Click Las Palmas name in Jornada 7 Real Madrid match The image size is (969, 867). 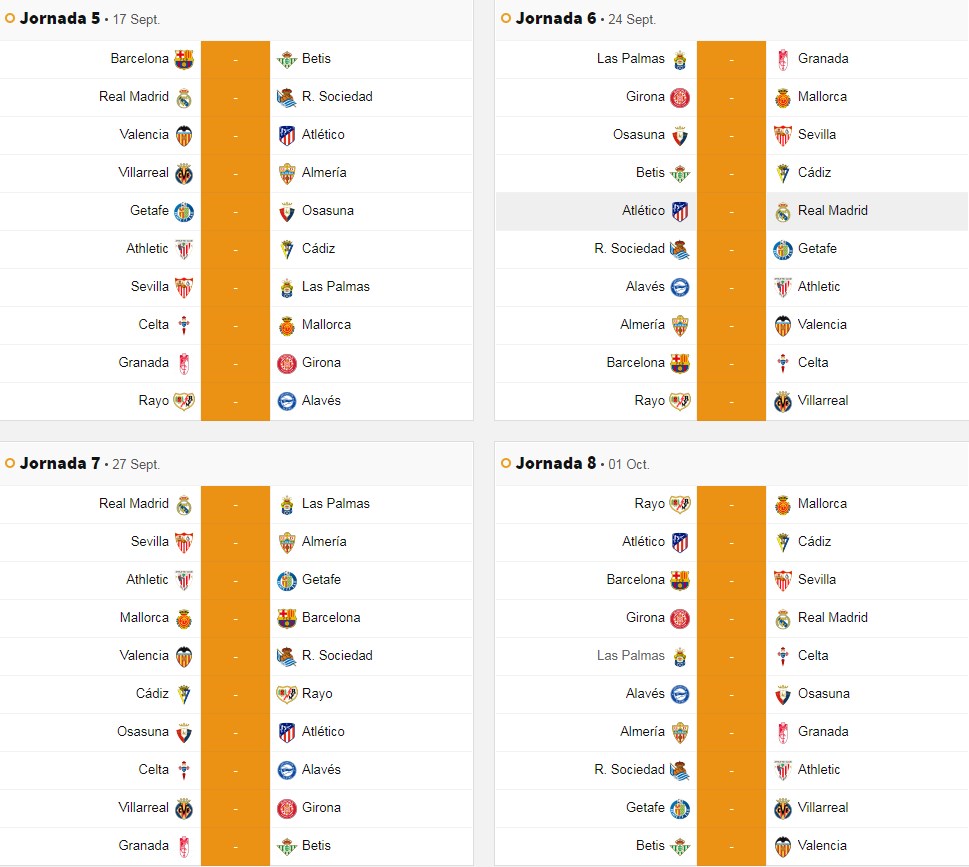pyautogui.click(x=336, y=504)
